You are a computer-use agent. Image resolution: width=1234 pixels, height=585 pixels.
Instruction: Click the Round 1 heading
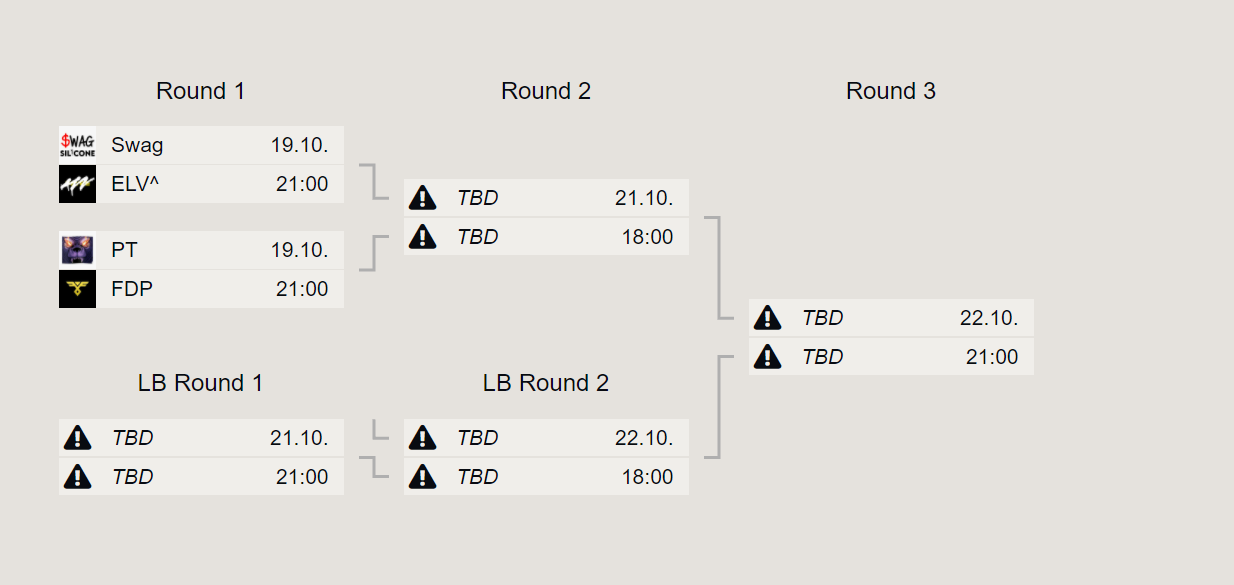[x=201, y=91]
